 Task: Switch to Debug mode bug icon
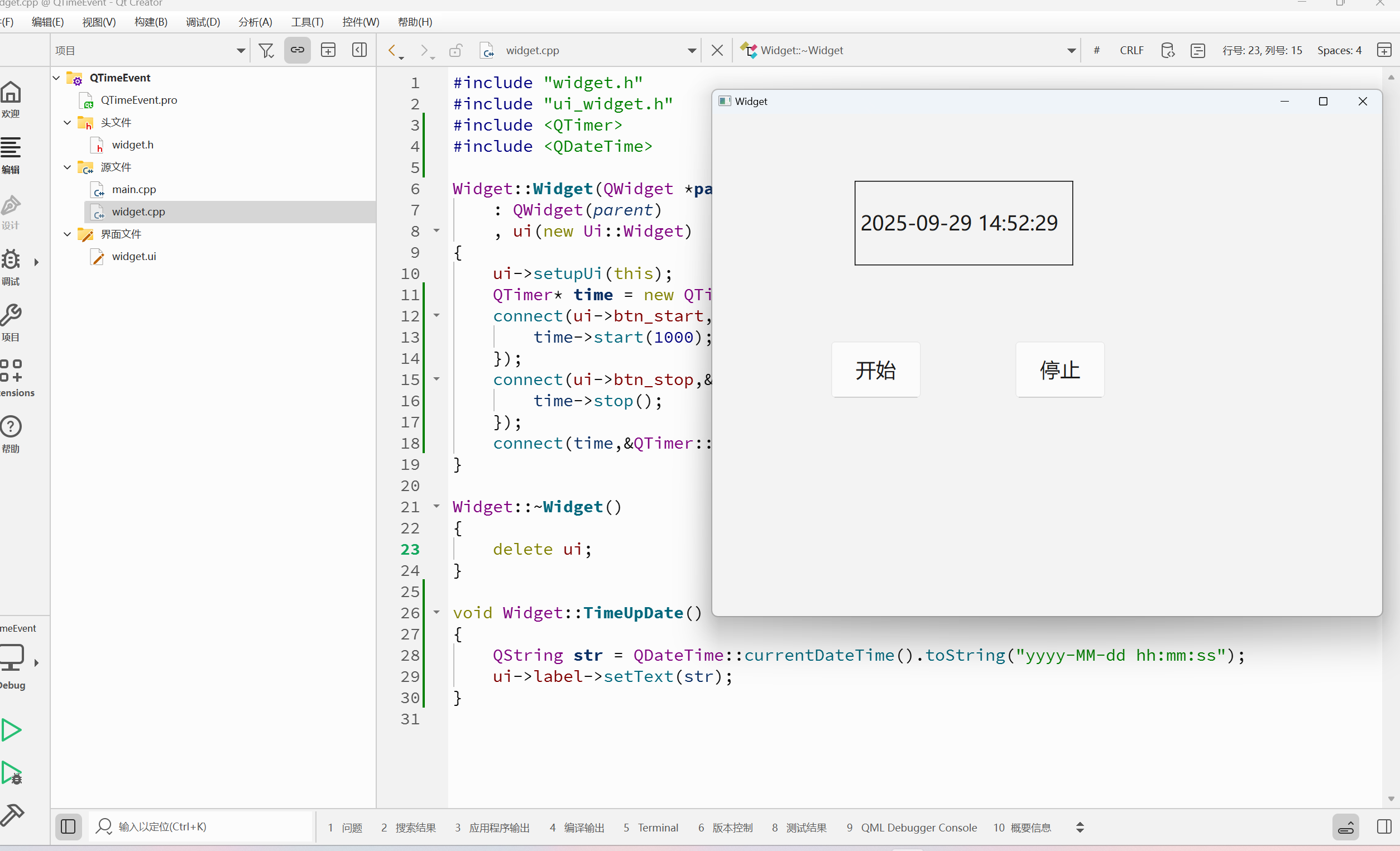pos(11,260)
